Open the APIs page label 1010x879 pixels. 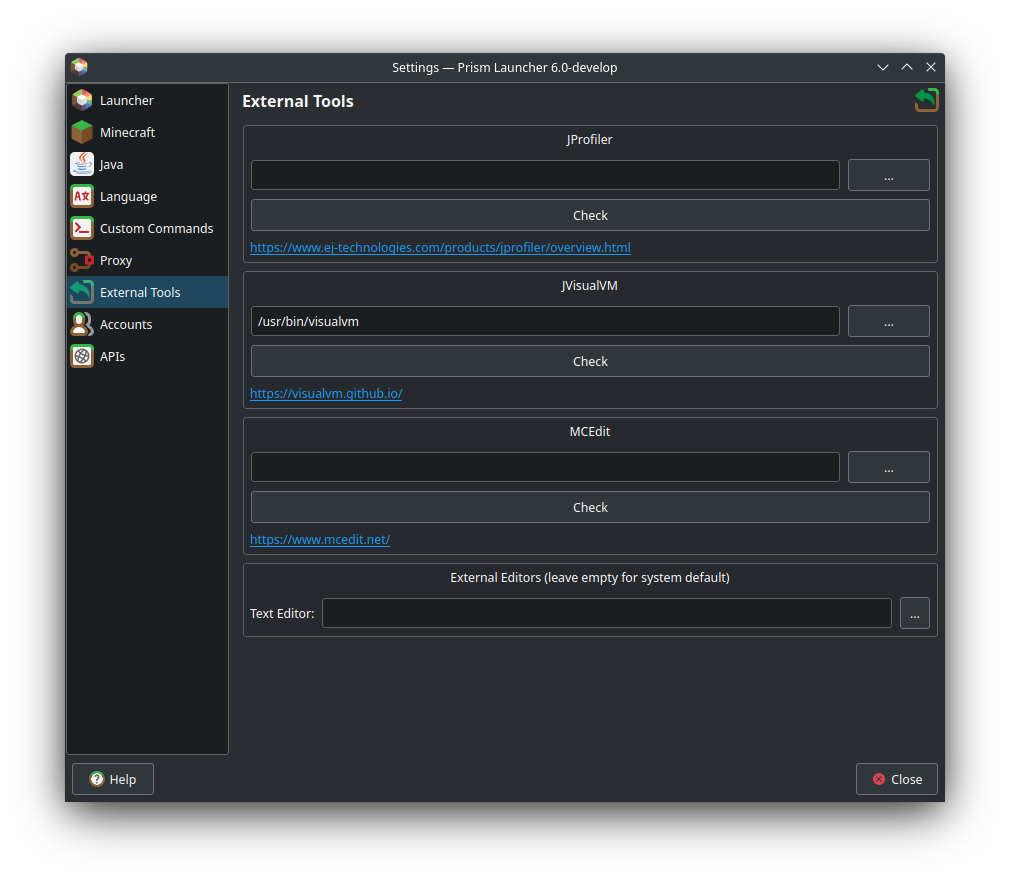tap(112, 356)
